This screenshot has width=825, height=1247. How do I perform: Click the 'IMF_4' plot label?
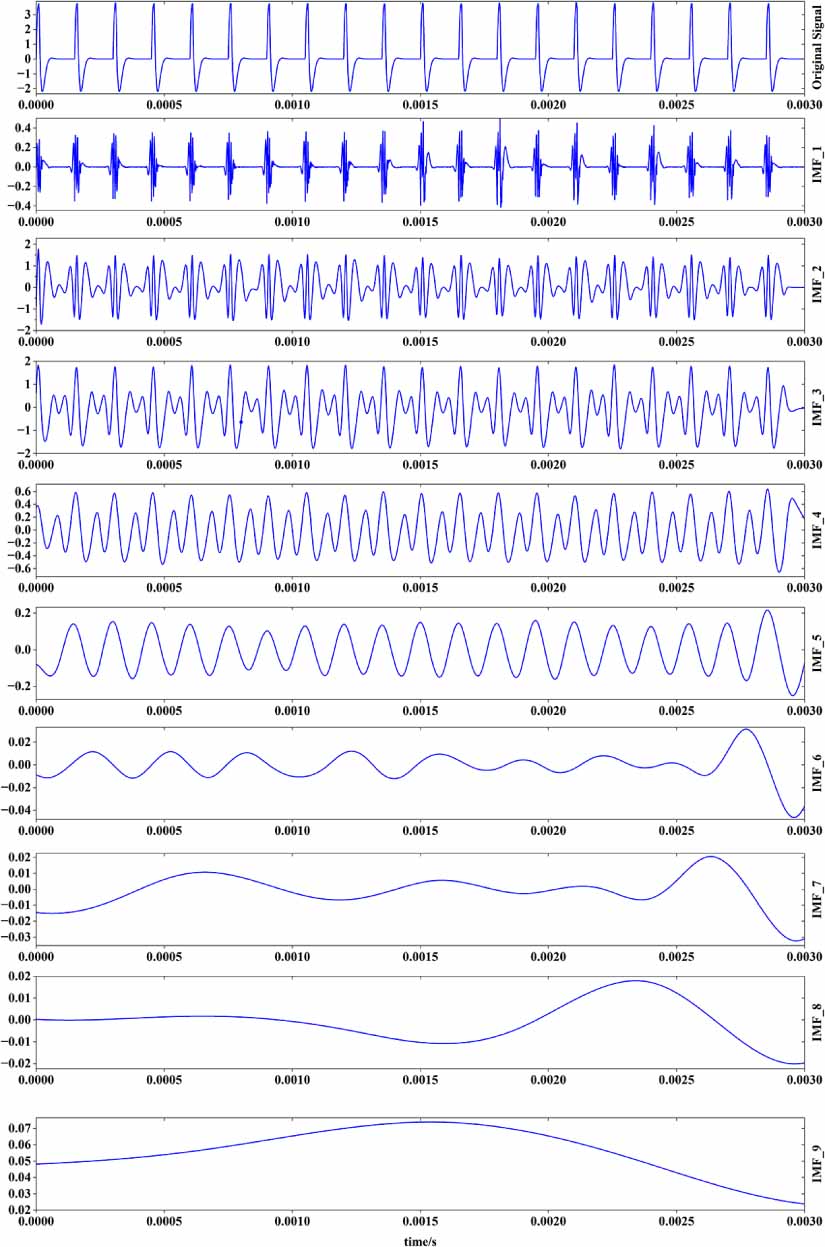pos(816,530)
